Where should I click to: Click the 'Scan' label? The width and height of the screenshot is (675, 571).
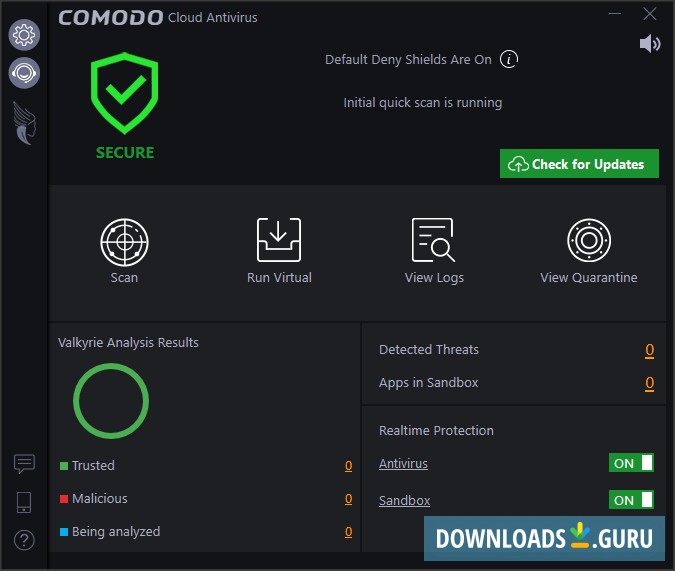[124, 278]
